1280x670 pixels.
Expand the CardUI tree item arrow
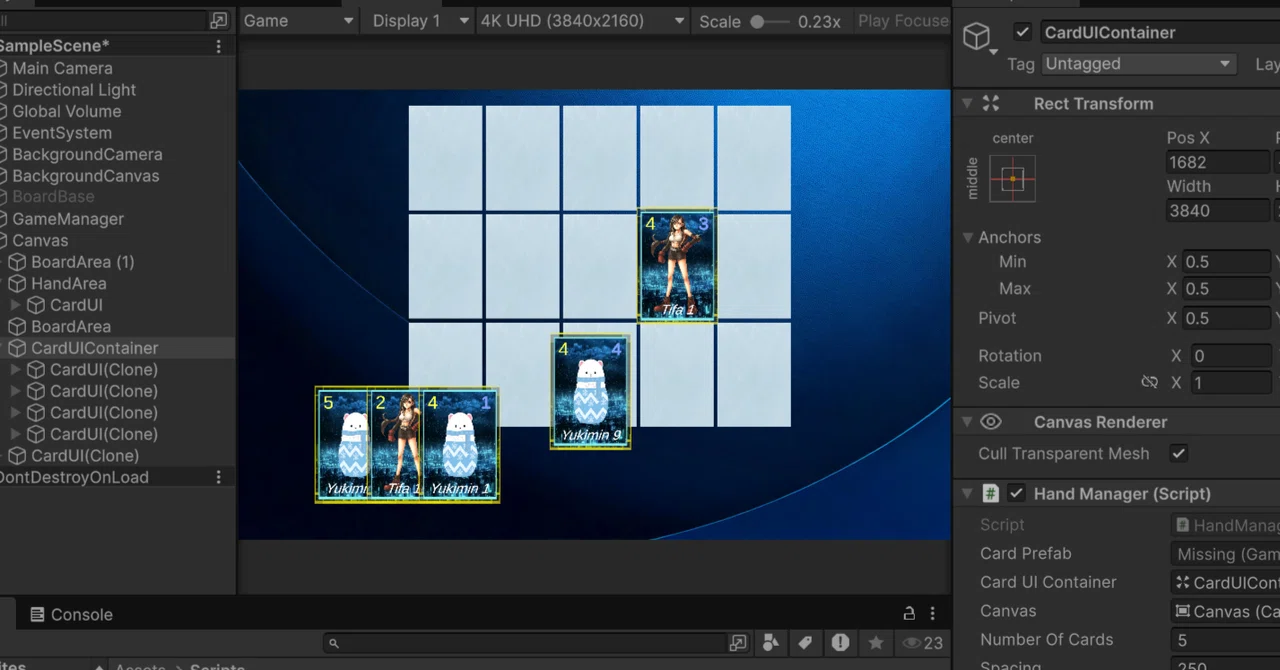15,305
